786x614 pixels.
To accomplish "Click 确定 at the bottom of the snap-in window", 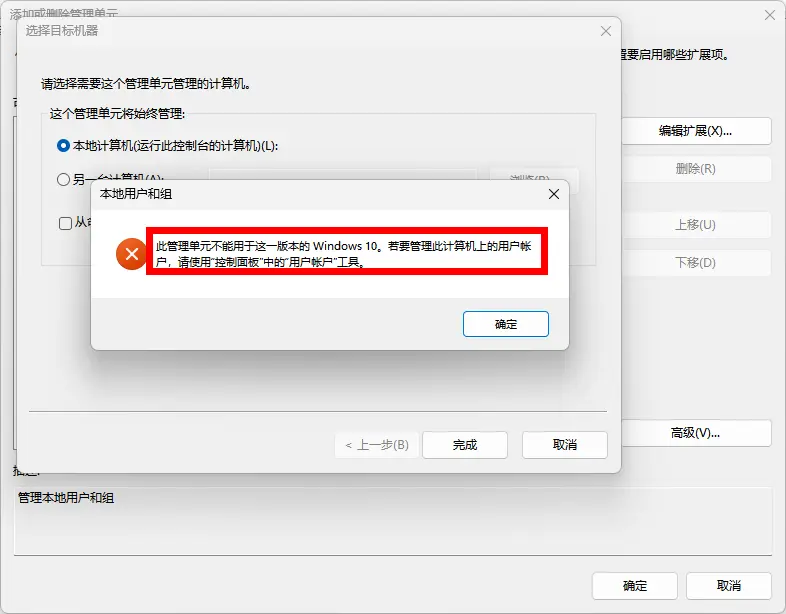I will tap(635, 586).
